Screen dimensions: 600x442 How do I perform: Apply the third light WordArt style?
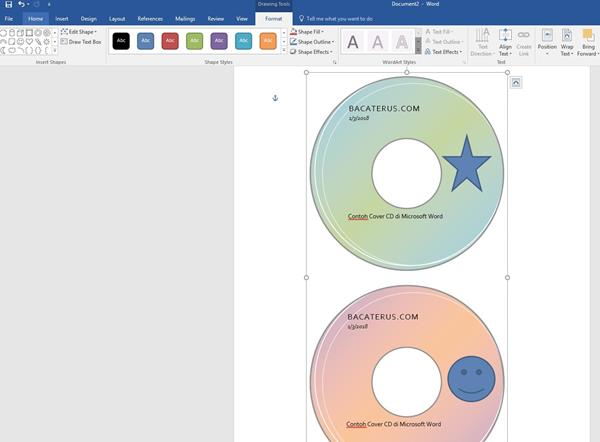[x=402, y=42]
